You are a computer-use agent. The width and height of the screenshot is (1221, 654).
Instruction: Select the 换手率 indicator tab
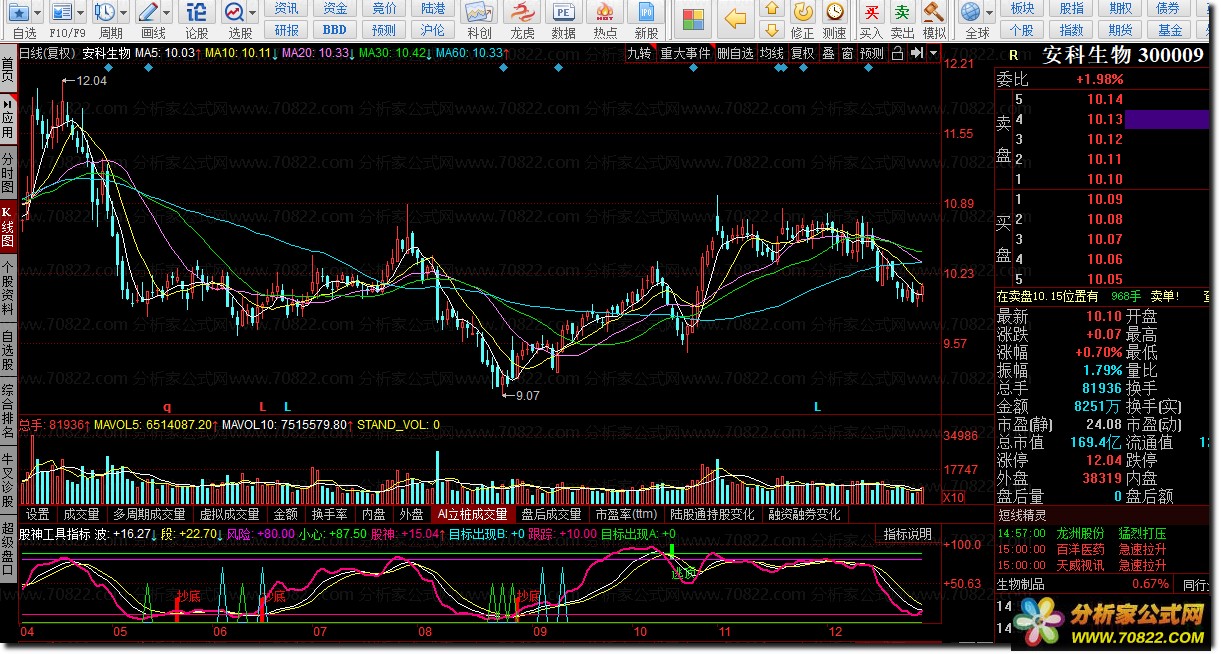point(329,514)
